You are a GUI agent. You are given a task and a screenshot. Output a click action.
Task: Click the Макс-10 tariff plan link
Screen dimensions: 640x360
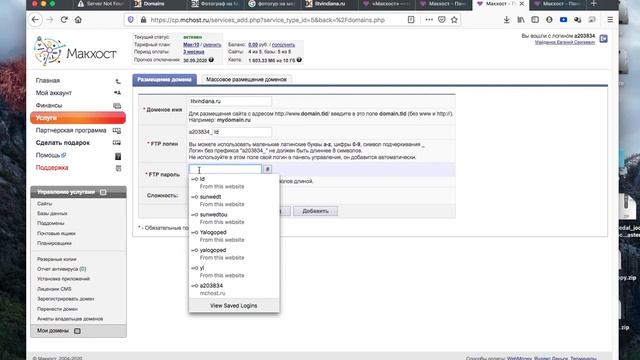pos(191,44)
